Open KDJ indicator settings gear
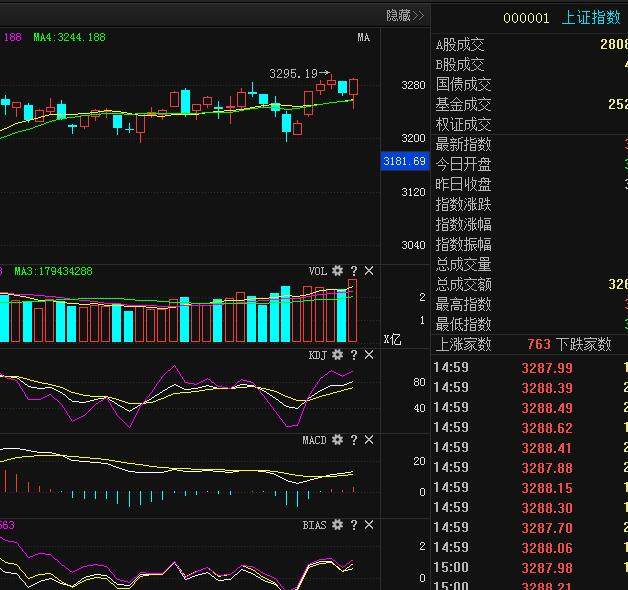 click(337, 354)
